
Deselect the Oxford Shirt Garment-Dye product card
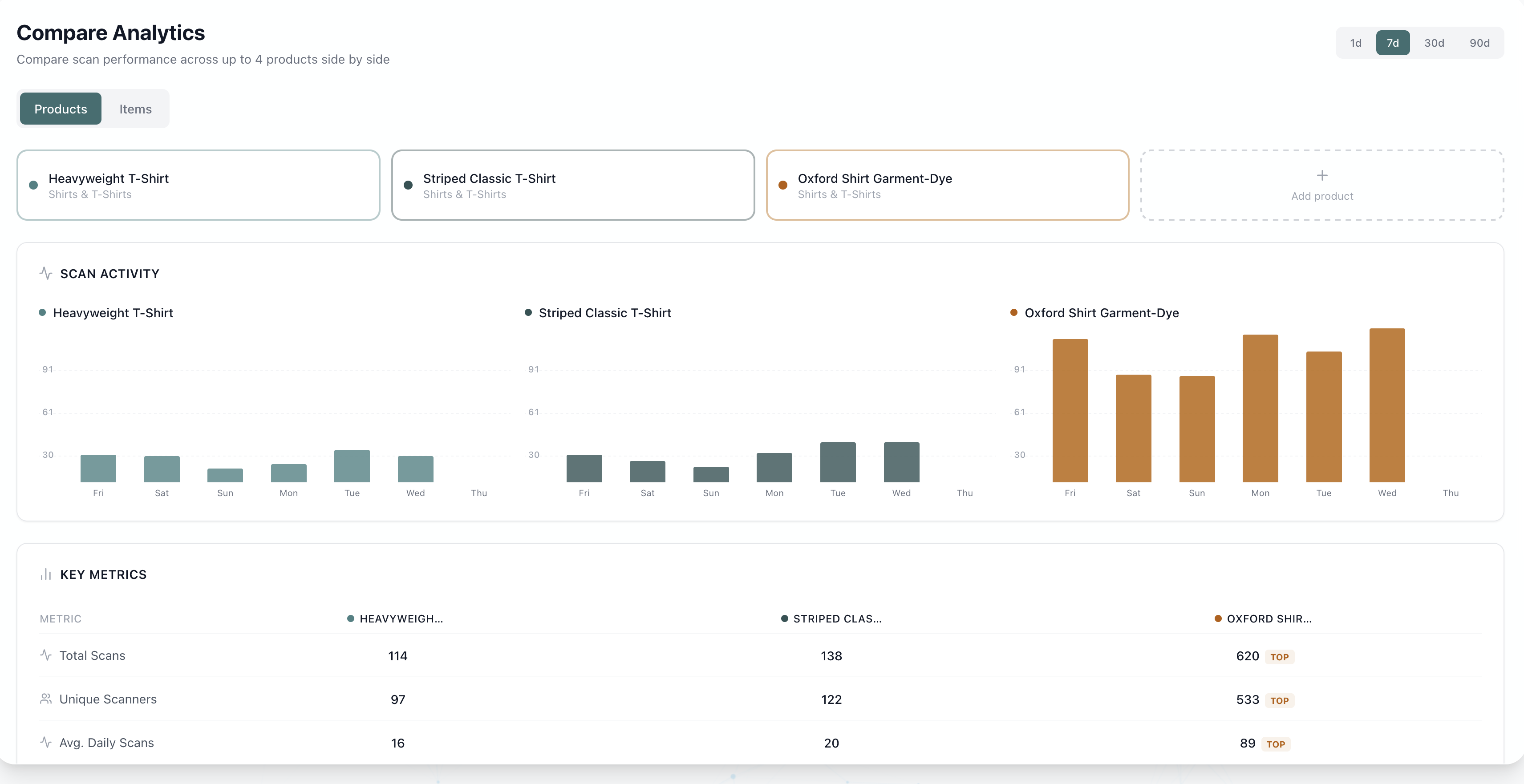click(947, 185)
